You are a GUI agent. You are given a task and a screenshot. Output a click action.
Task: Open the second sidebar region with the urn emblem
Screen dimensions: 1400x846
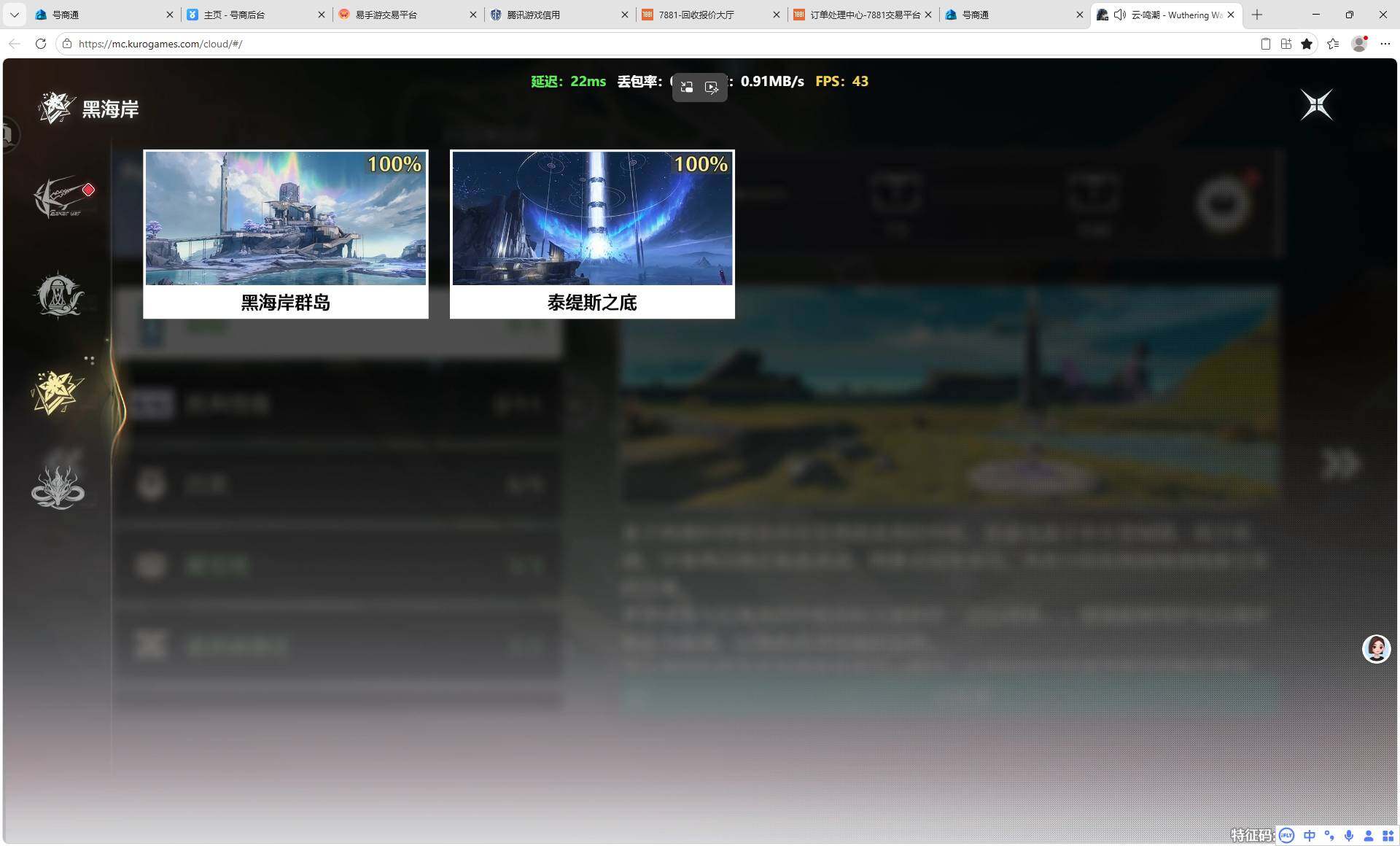click(60, 295)
